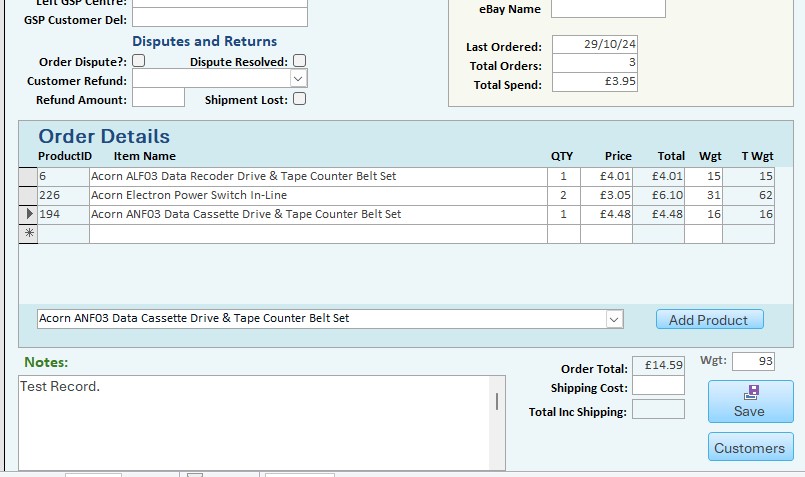Click into the Notes text area
The image size is (805, 477).
click(x=250, y=420)
